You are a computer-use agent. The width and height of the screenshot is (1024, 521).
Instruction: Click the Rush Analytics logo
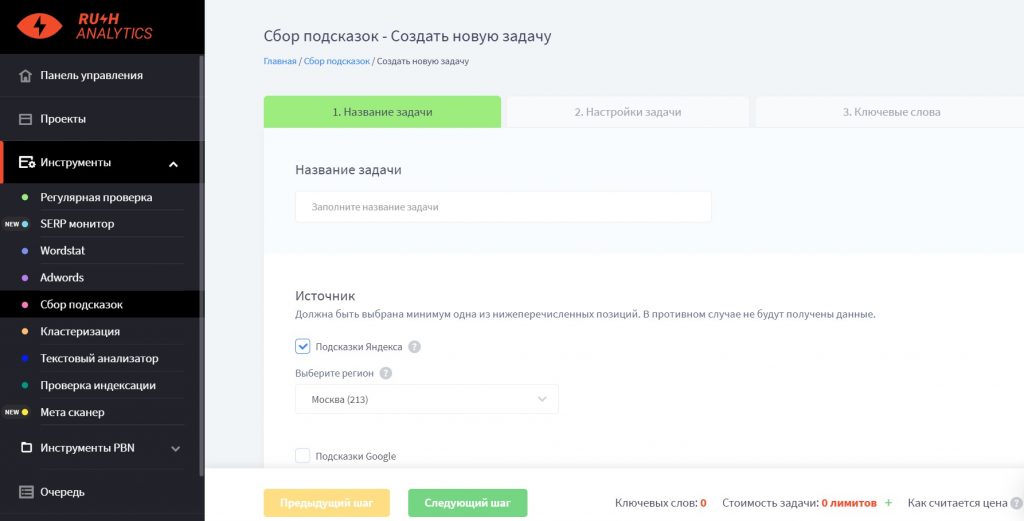click(x=84, y=25)
